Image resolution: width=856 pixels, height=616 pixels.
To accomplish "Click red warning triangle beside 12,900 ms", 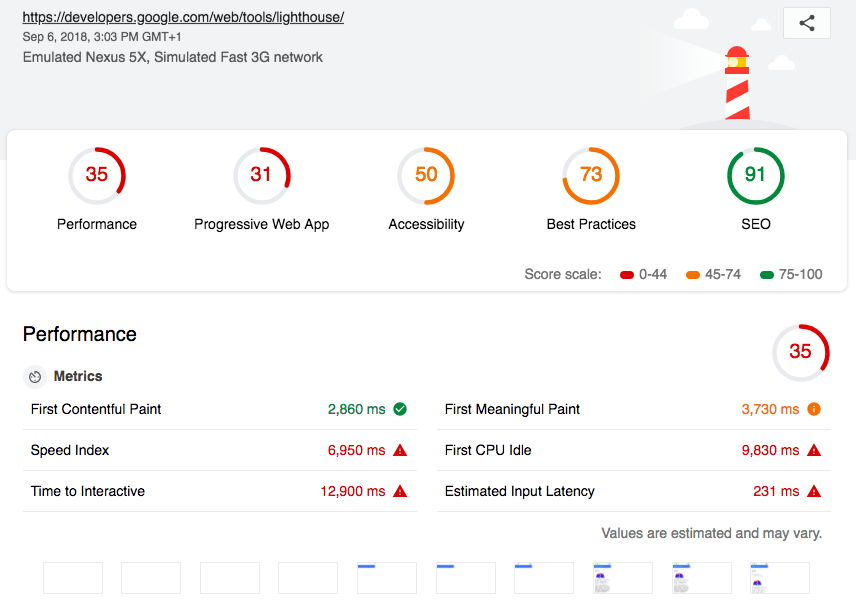I will 400,491.
